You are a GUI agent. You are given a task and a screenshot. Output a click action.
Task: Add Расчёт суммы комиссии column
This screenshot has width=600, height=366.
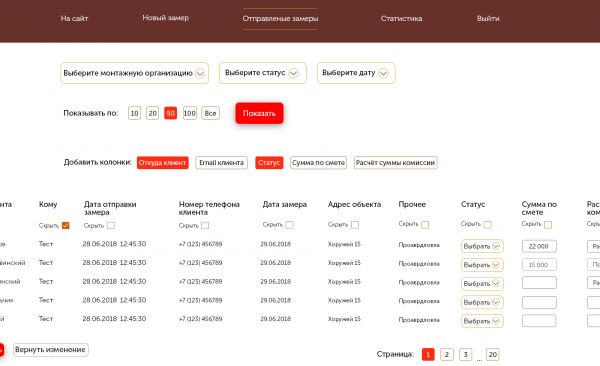click(395, 163)
